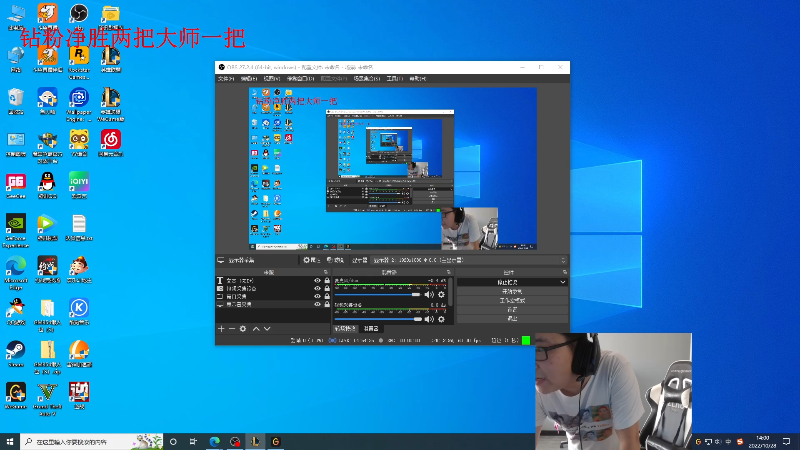Unlock the video capture device source lock
Screen dimensions: 800x450
point(327,288)
